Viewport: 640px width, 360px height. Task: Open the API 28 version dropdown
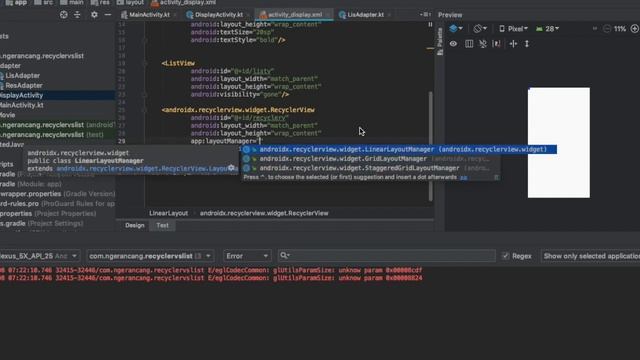(x=547, y=29)
